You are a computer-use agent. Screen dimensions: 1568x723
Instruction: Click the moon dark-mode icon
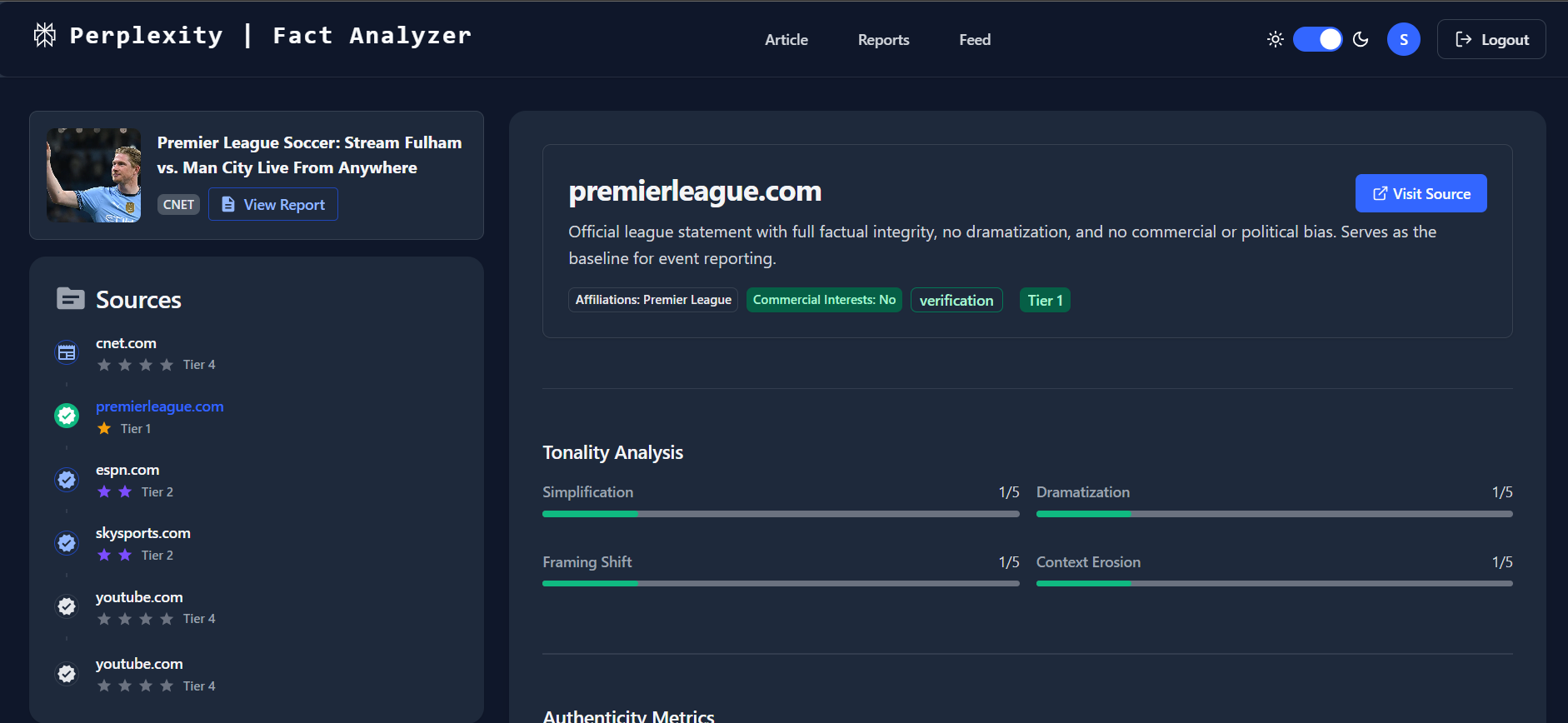coord(1361,39)
